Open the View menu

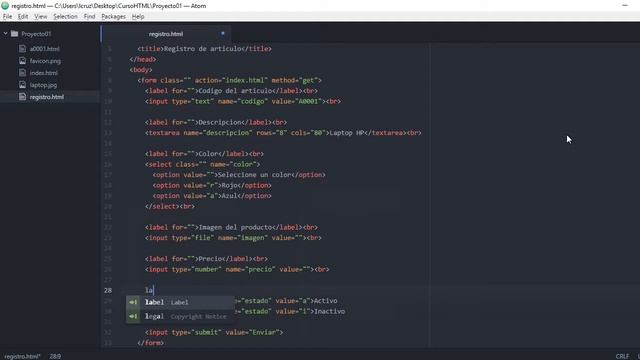click(40, 17)
